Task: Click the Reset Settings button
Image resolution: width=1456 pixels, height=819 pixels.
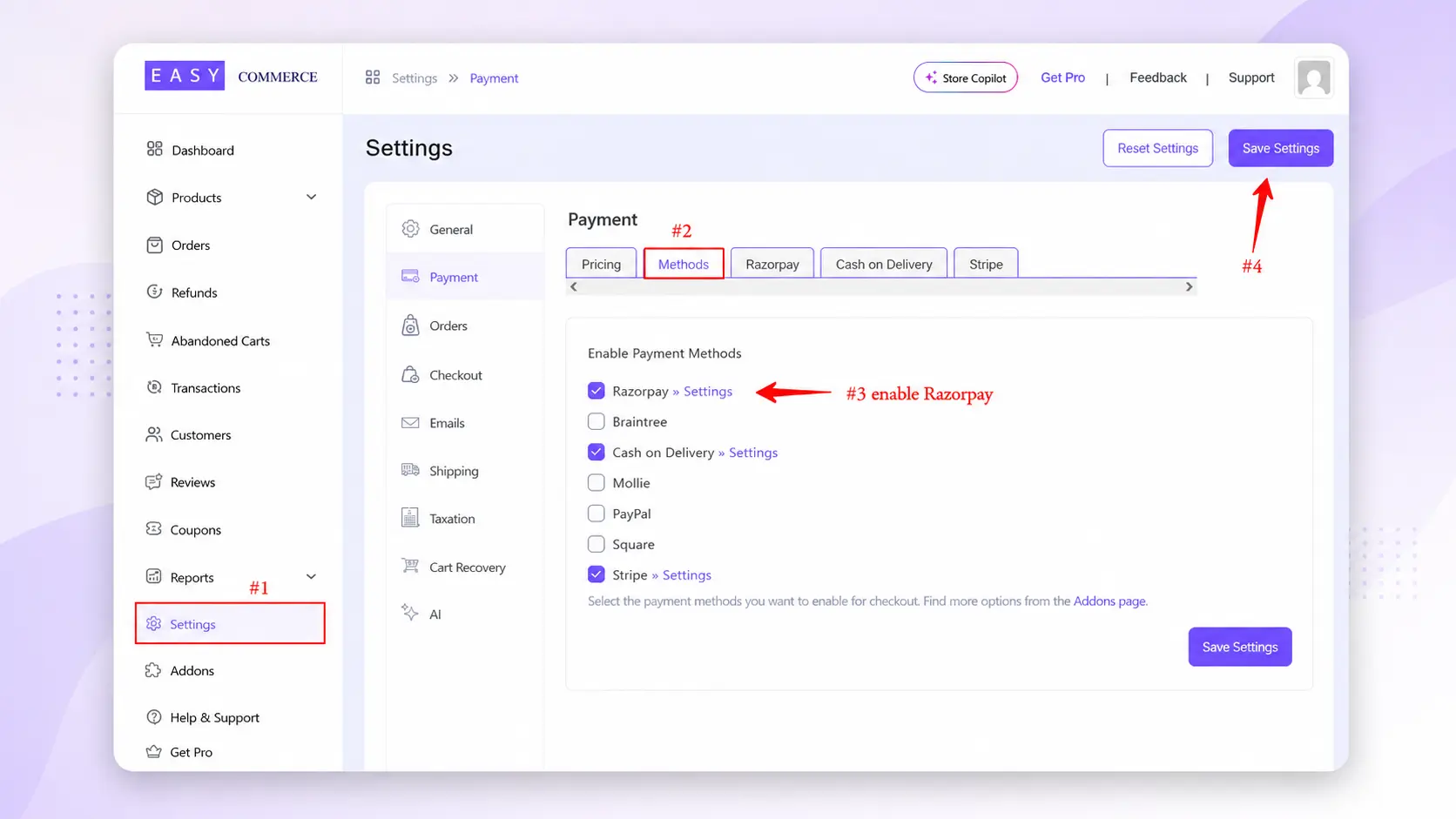Action: (x=1158, y=148)
